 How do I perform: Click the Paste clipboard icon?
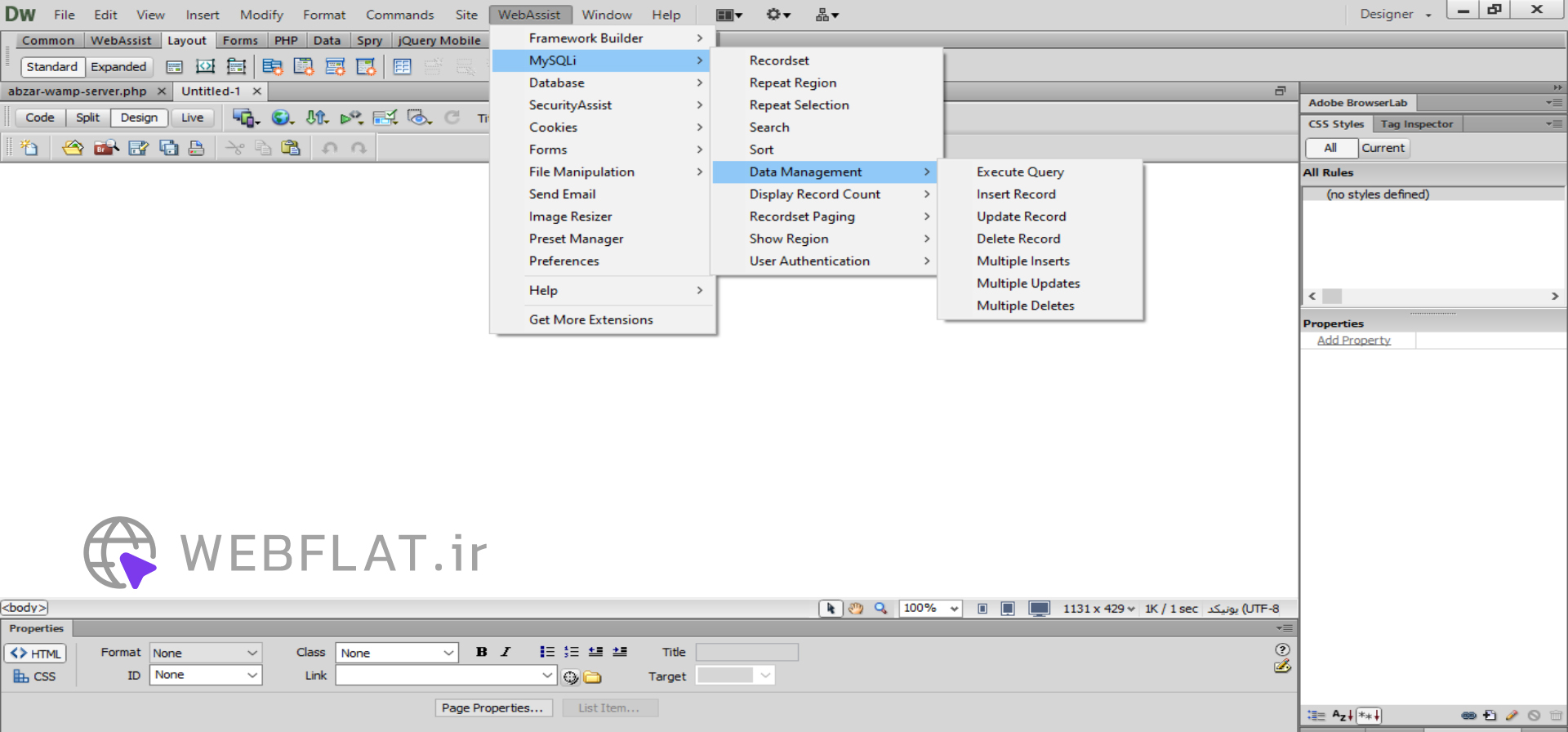point(291,148)
